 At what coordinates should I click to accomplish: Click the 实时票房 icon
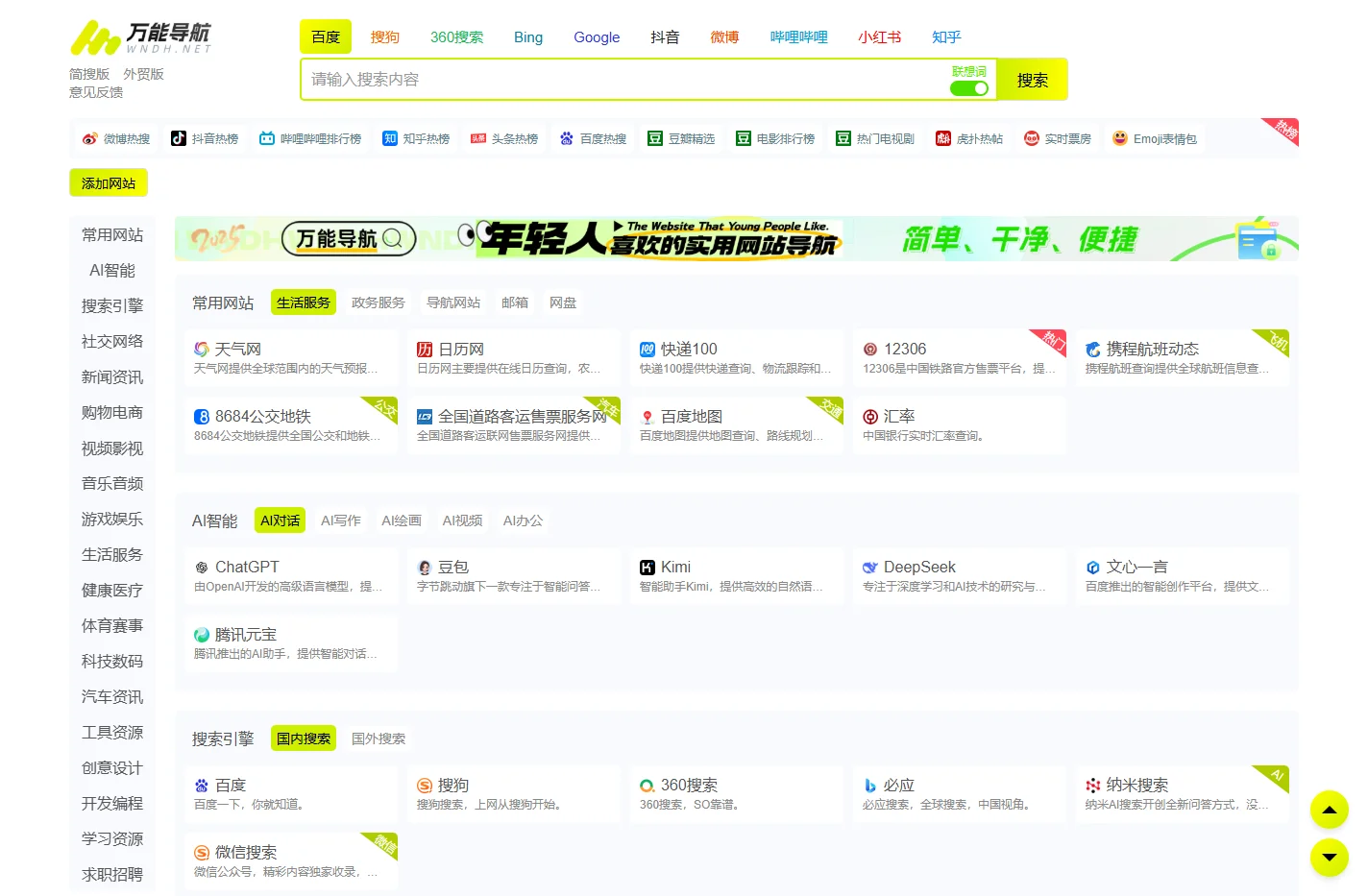point(1032,138)
